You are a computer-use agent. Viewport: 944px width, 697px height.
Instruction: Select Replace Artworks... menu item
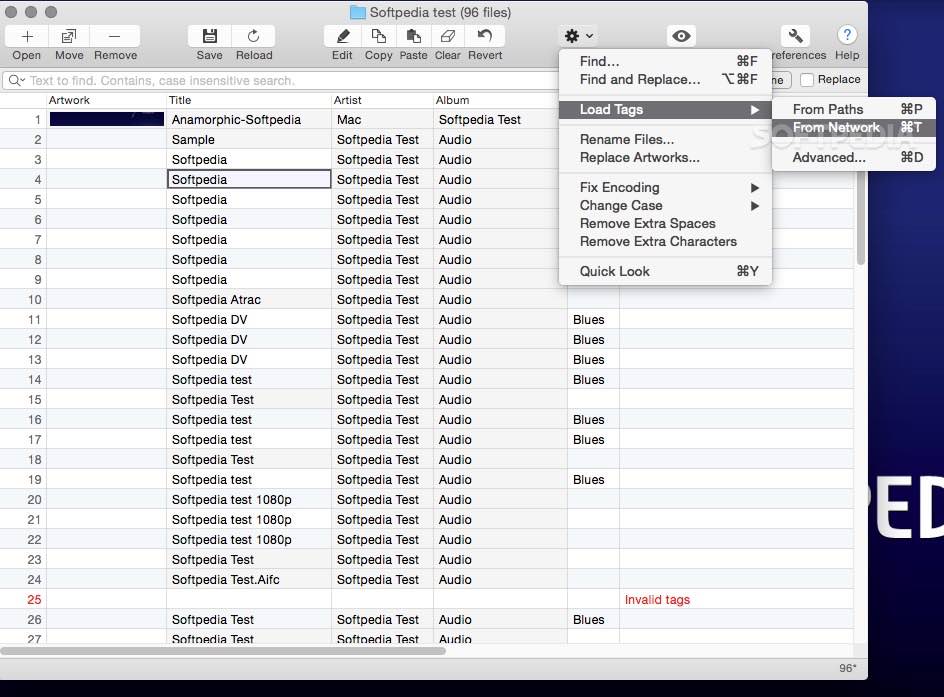click(665, 158)
